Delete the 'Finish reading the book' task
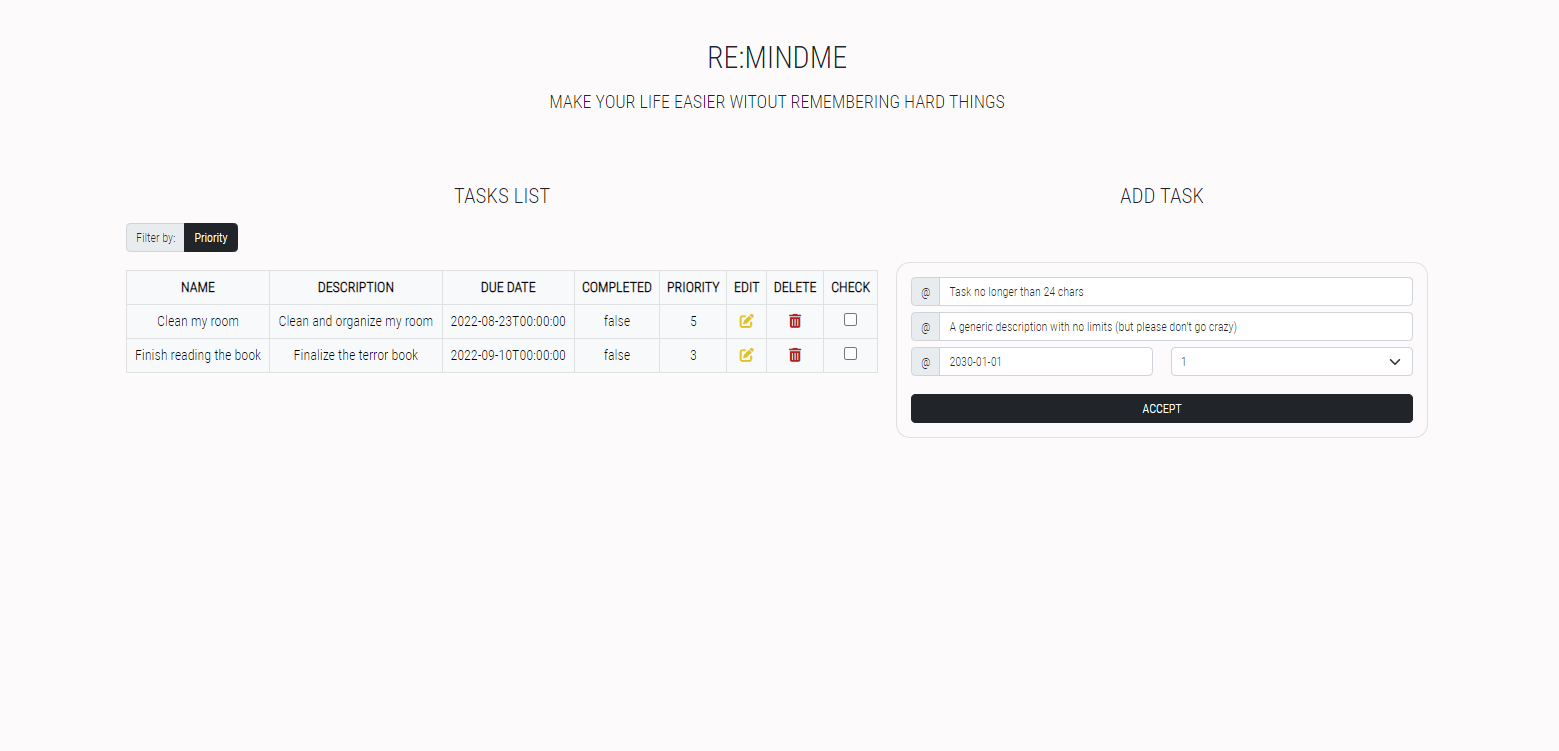 tap(795, 355)
